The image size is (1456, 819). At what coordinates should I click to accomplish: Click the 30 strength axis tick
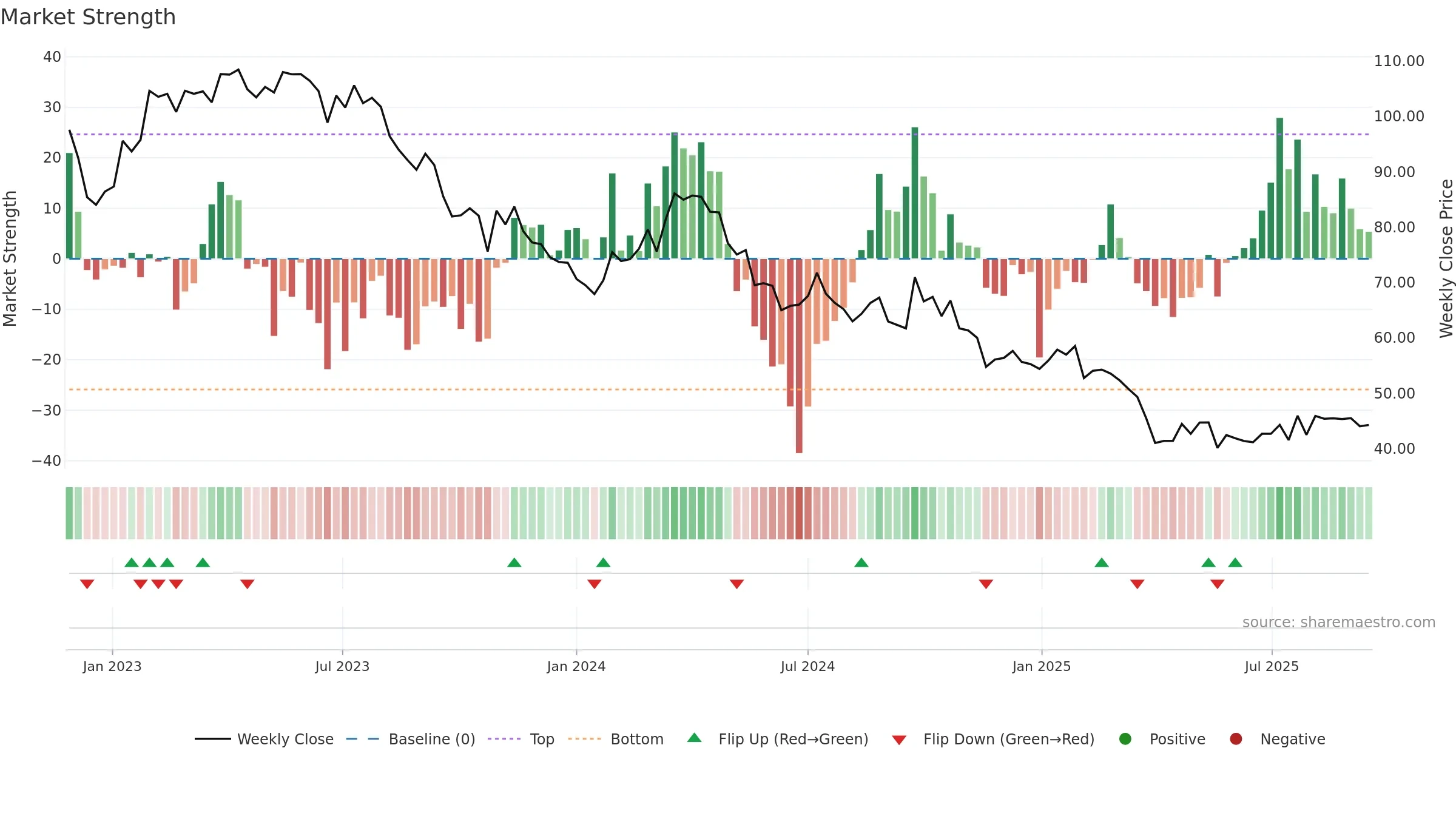[x=52, y=107]
